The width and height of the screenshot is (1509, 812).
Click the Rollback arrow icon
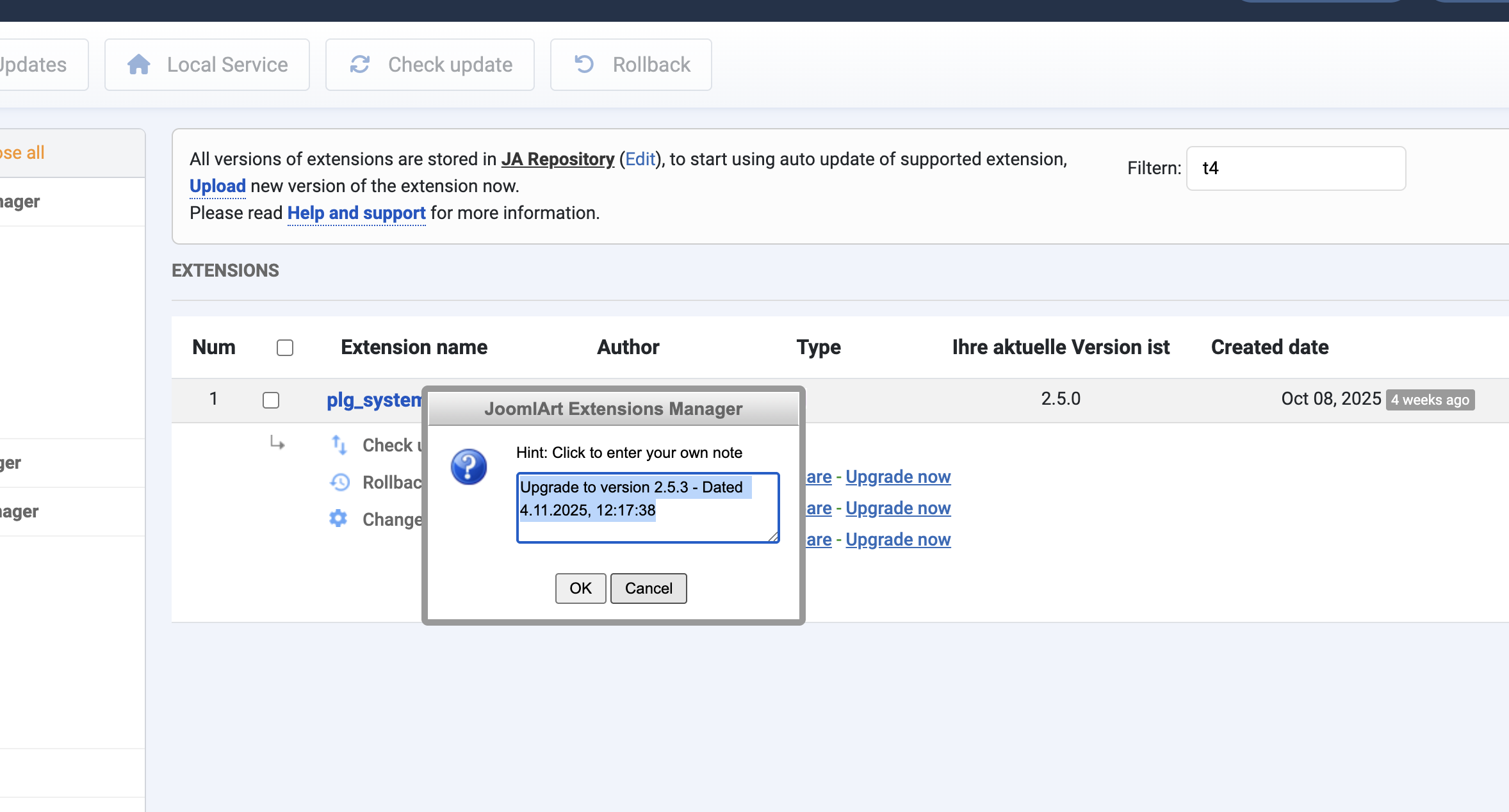(584, 65)
